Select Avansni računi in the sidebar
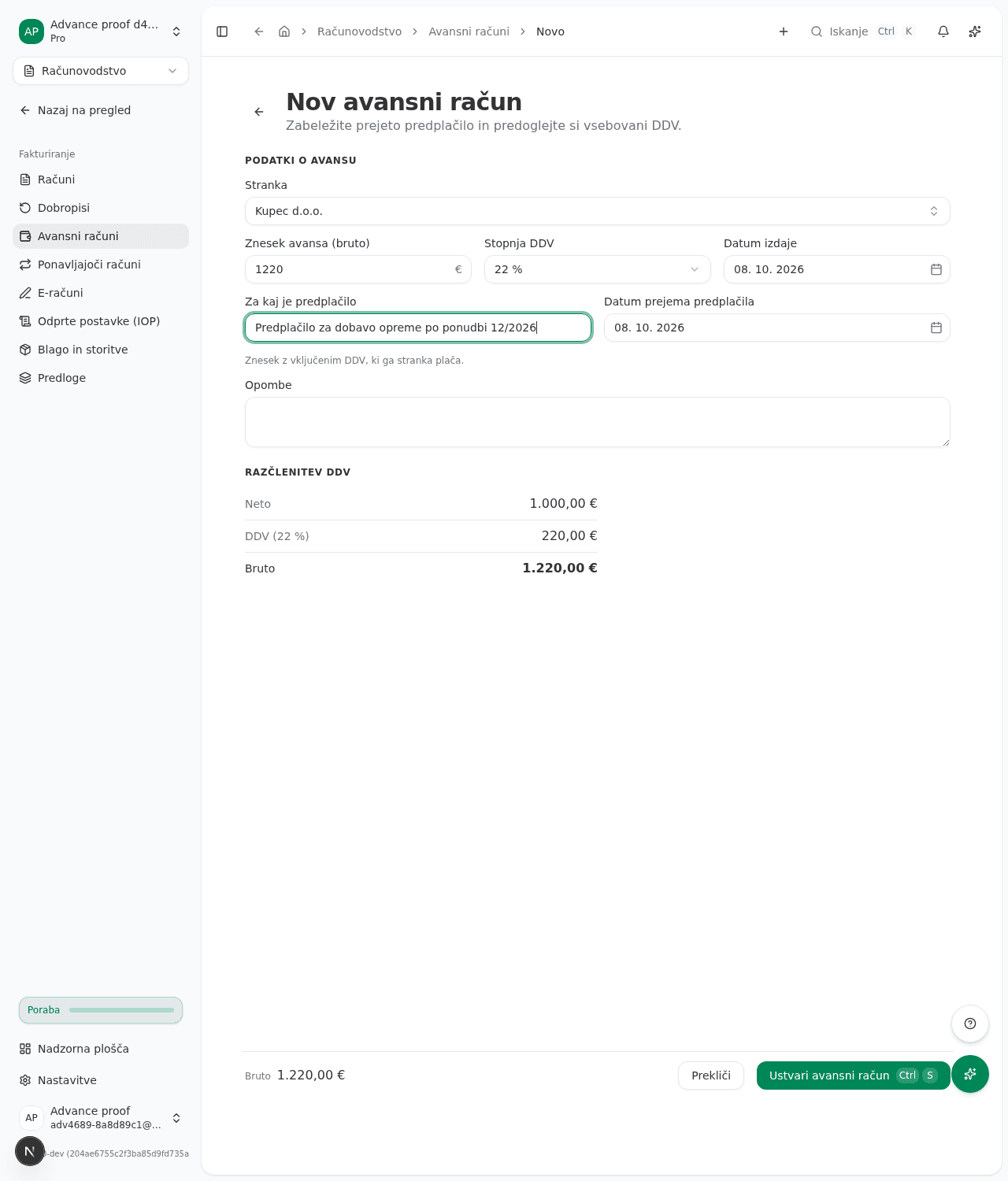This screenshot has width=1008, height=1181. click(101, 236)
